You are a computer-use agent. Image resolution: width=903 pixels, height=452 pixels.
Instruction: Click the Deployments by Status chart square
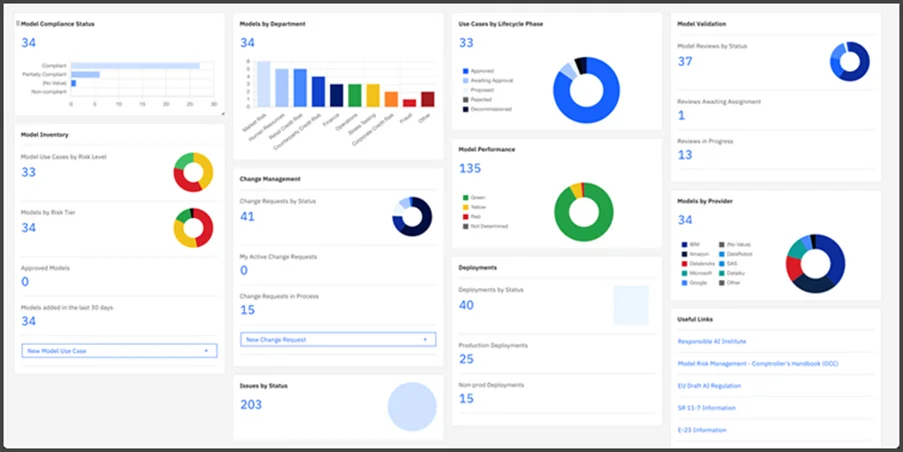(631, 305)
